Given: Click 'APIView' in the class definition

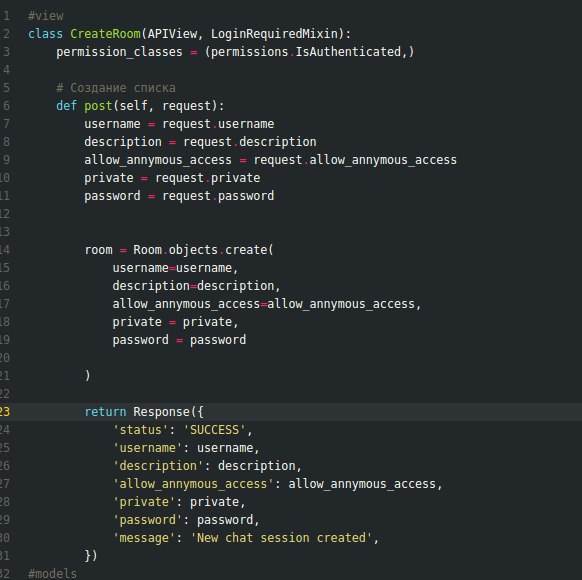Looking at the screenshot, I should point(172,34).
